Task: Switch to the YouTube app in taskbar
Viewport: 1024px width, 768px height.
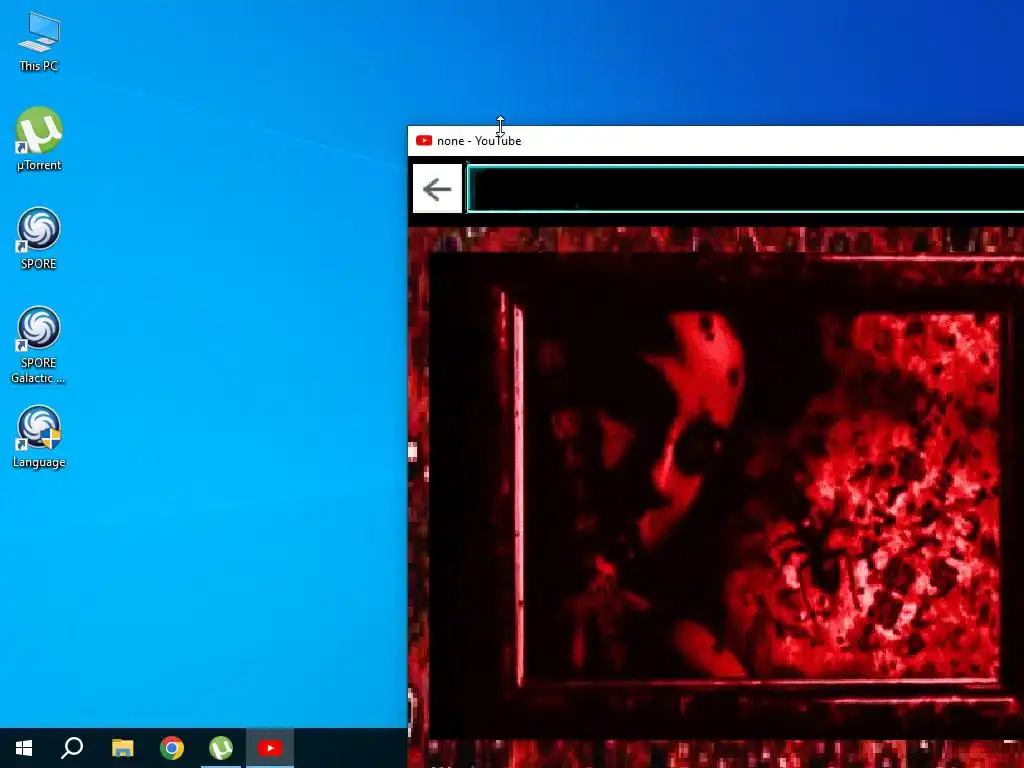Action: pos(270,748)
